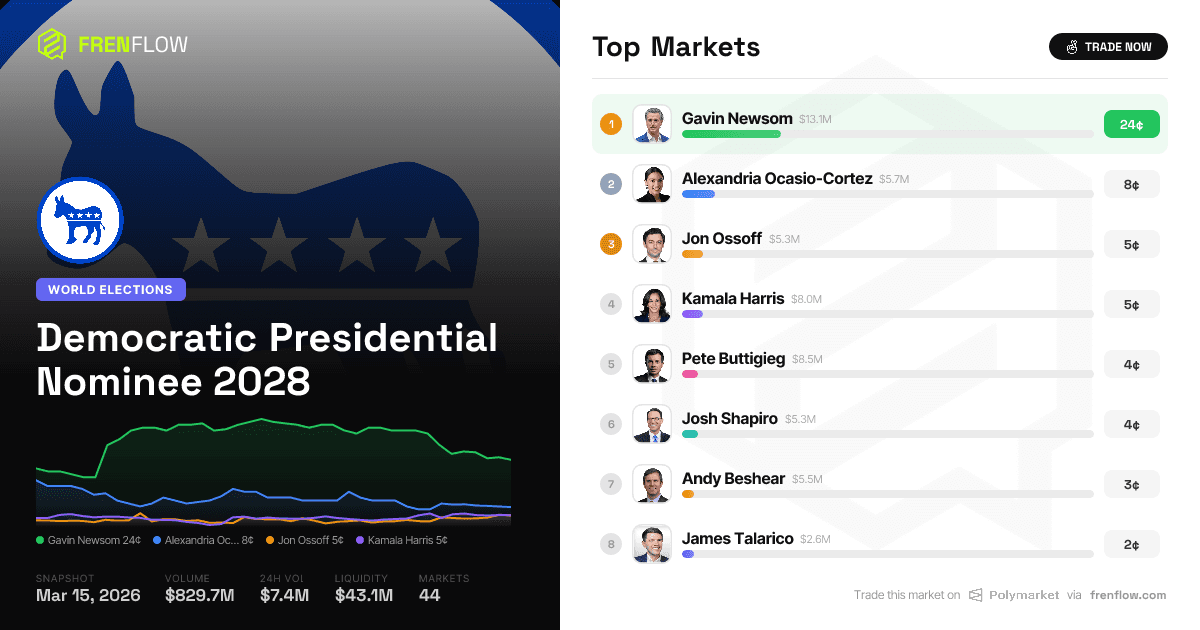Select the circular Democratic donkey emblem badge
This screenshot has height=630, width=1200.
tap(80, 220)
